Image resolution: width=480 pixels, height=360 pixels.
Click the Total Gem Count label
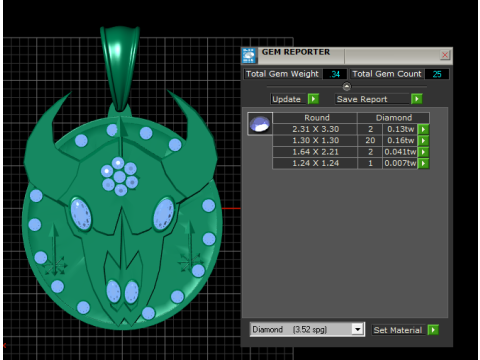point(387,74)
